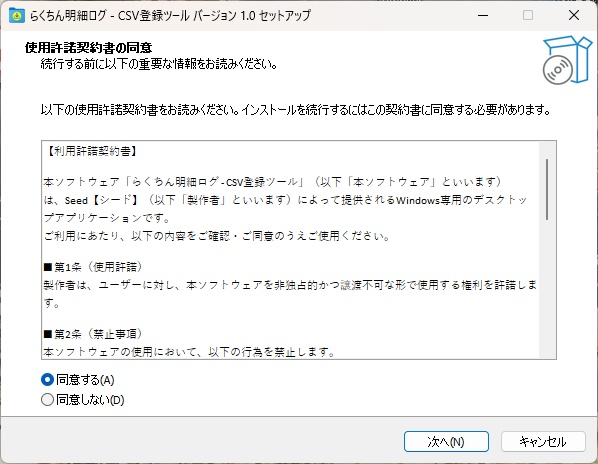The height and width of the screenshot is (464, 598).
Task: Select the 同意しない(D) radio button
Action: tap(47, 400)
